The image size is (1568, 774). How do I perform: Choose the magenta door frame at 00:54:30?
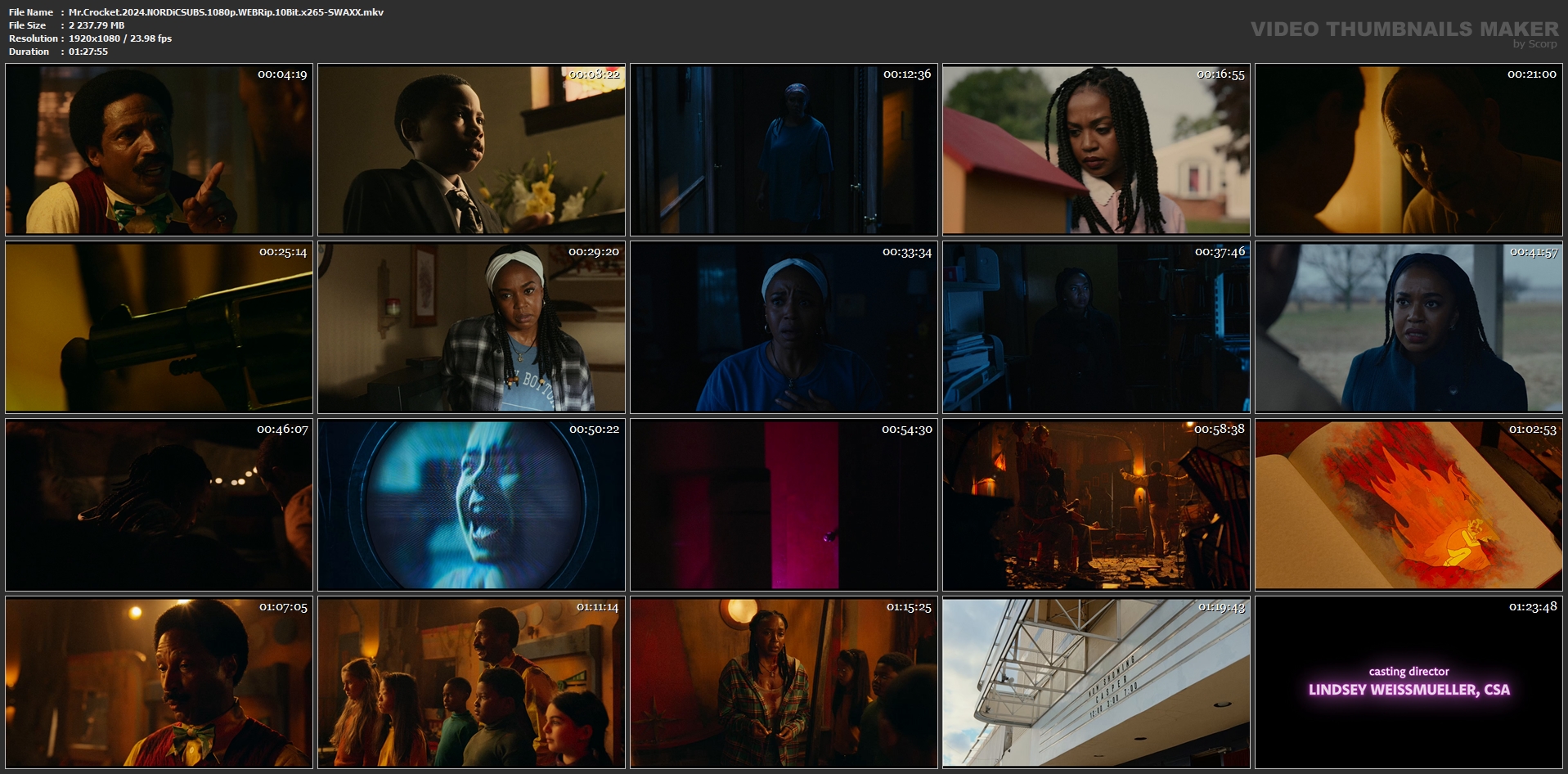784,505
